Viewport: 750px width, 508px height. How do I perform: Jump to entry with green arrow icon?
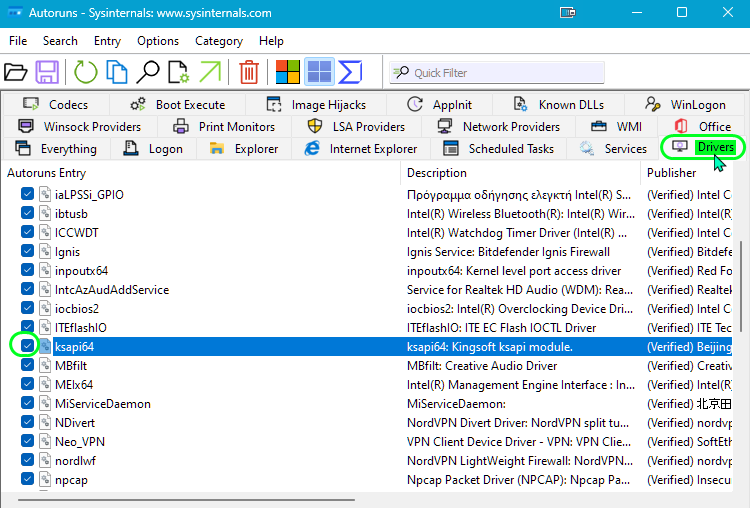coord(210,73)
